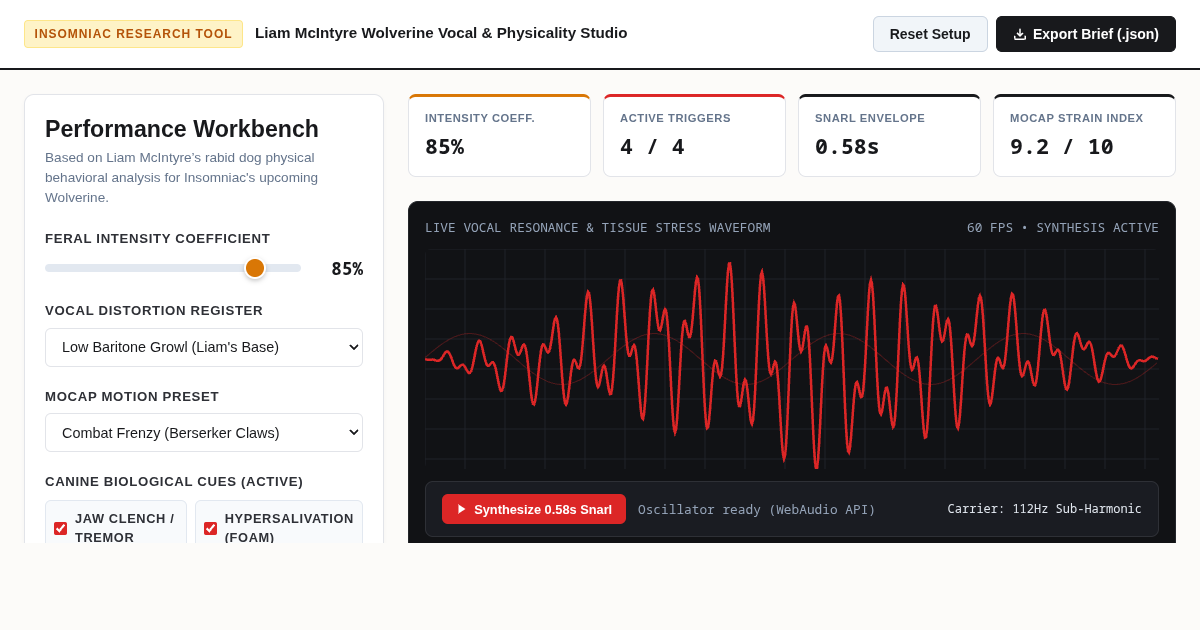1200x630 pixels.
Task: Open the Vocal Distortion Register dropdown
Action: click(x=204, y=347)
